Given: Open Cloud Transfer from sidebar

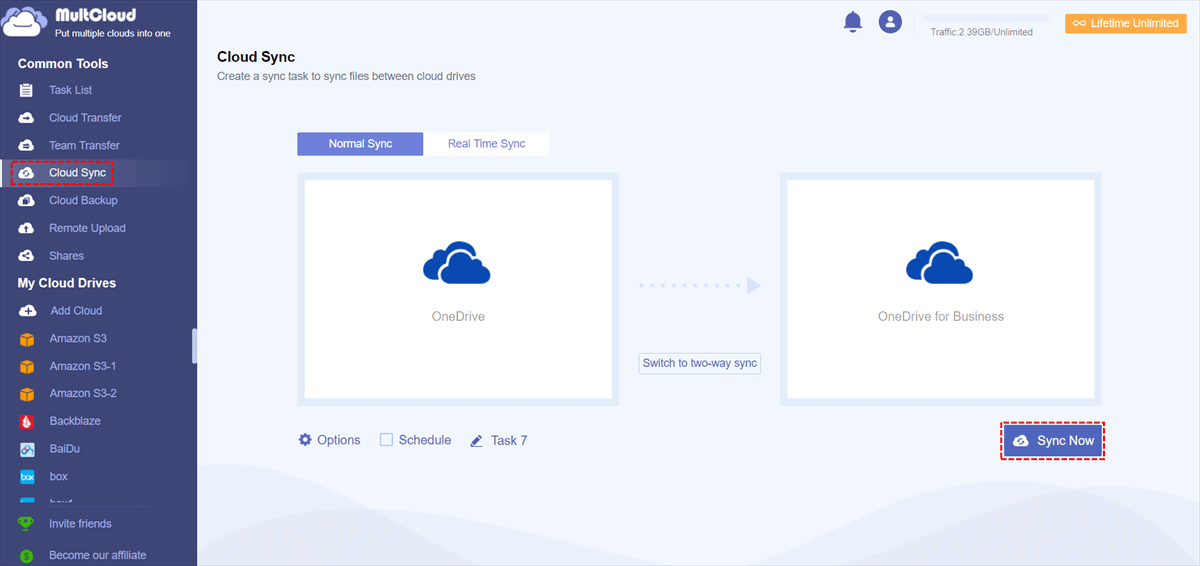Looking at the screenshot, I should pyautogui.click(x=85, y=118).
